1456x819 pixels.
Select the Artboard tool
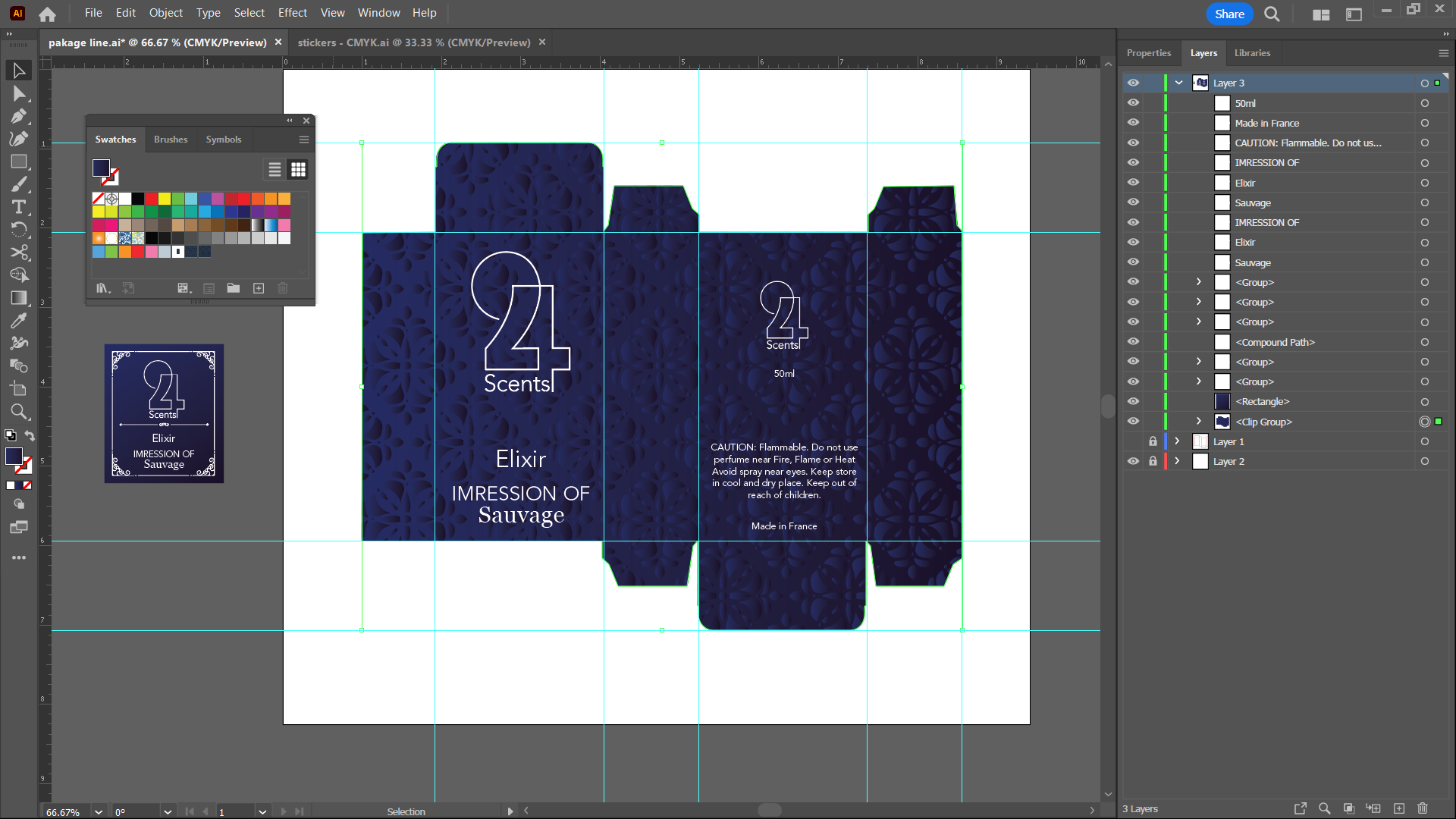[x=19, y=389]
